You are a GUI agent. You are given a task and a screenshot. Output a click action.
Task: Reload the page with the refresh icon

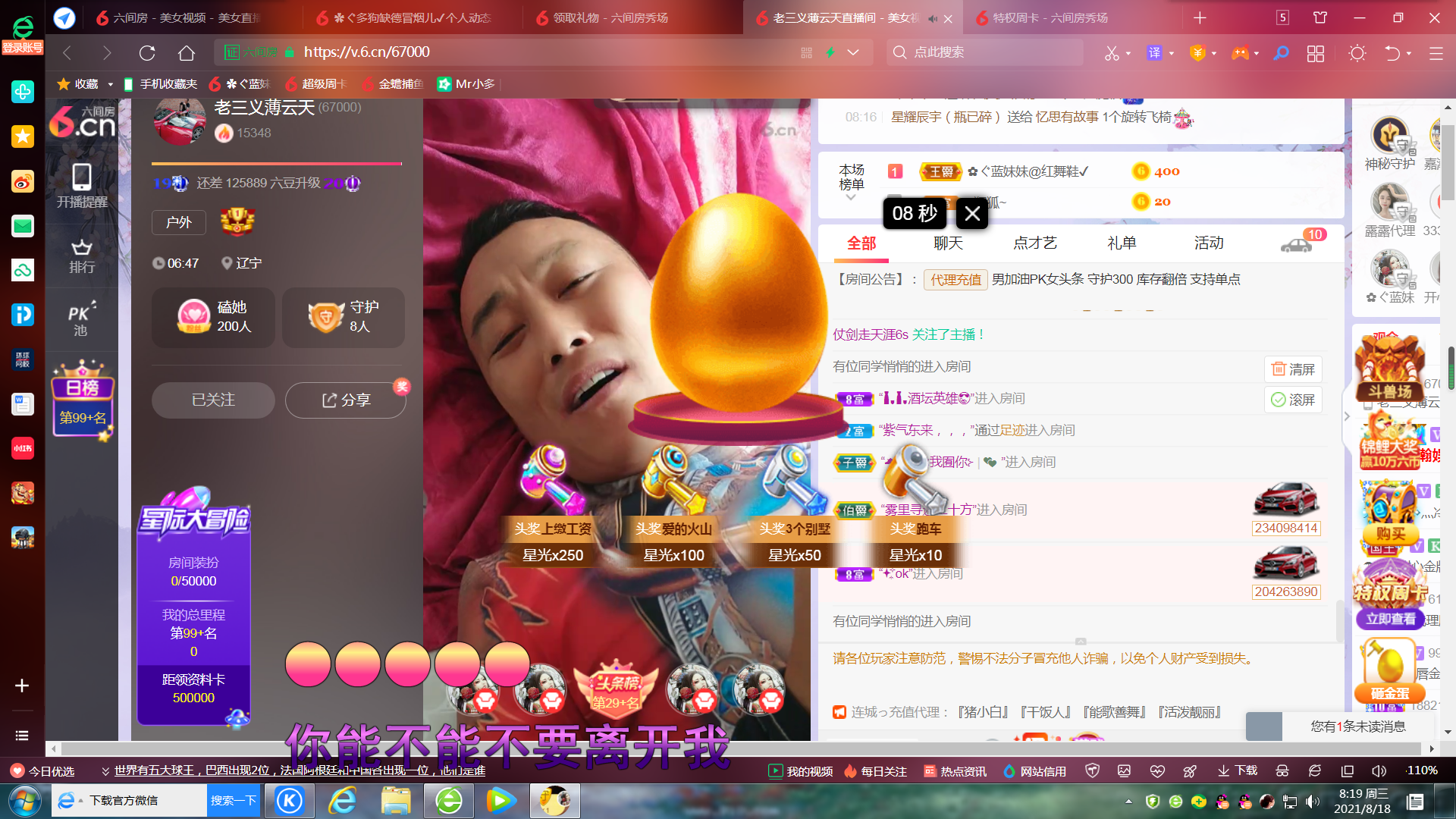[x=147, y=52]
